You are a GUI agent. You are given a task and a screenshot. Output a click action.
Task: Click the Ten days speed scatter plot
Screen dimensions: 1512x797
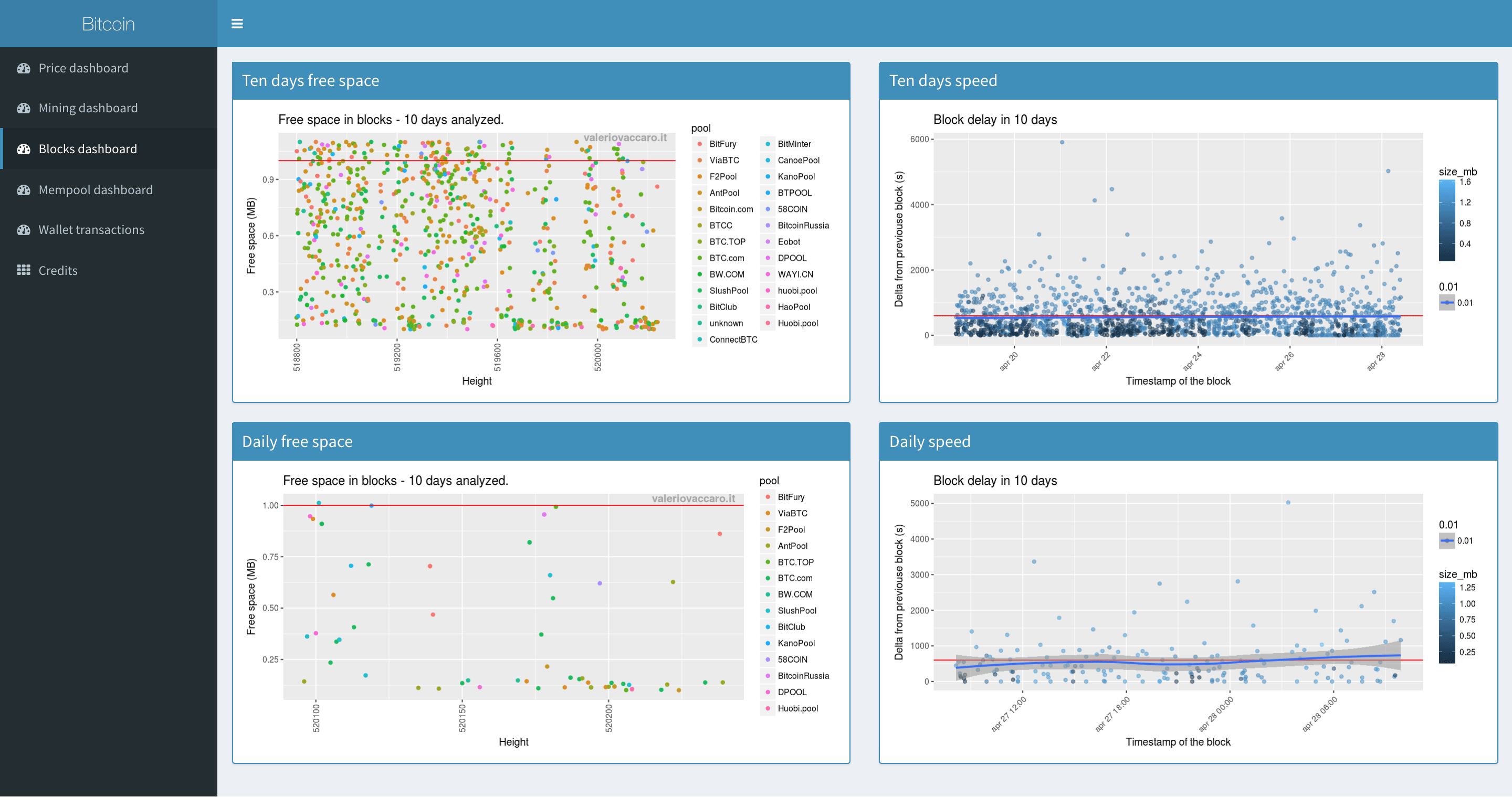(1178, 239)
